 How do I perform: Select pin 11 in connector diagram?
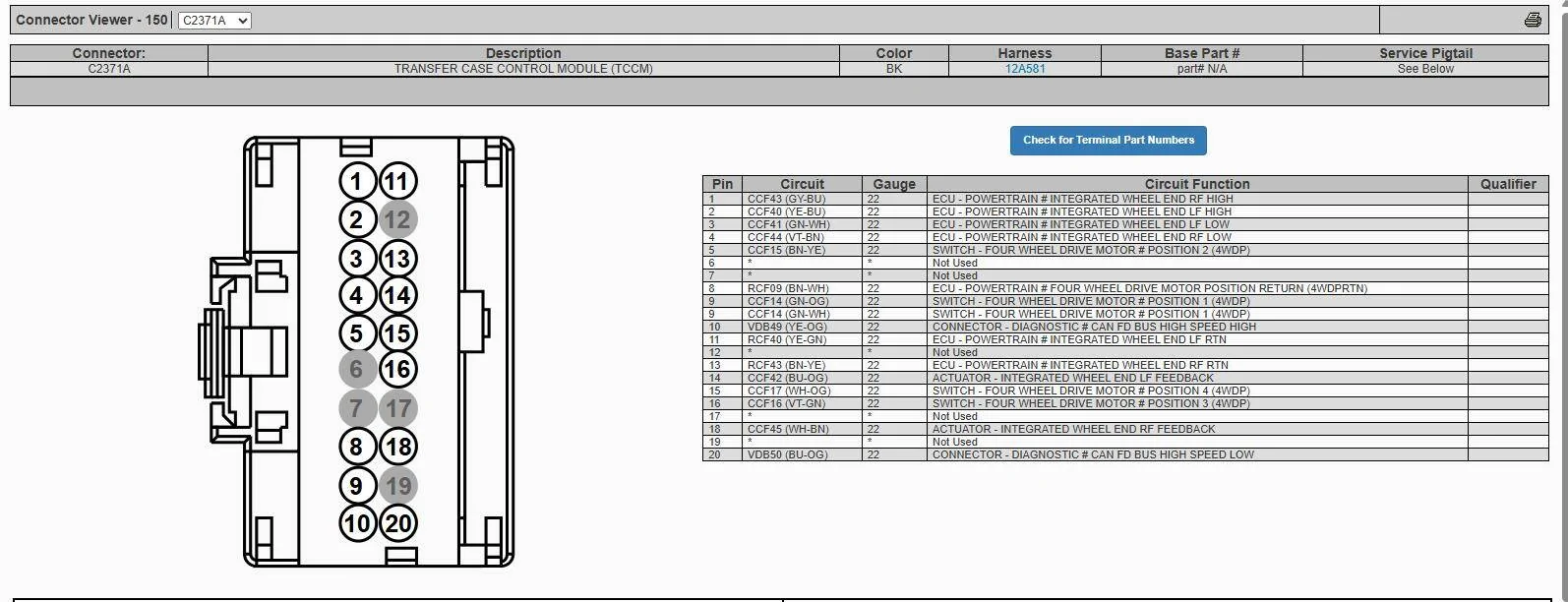397,181
